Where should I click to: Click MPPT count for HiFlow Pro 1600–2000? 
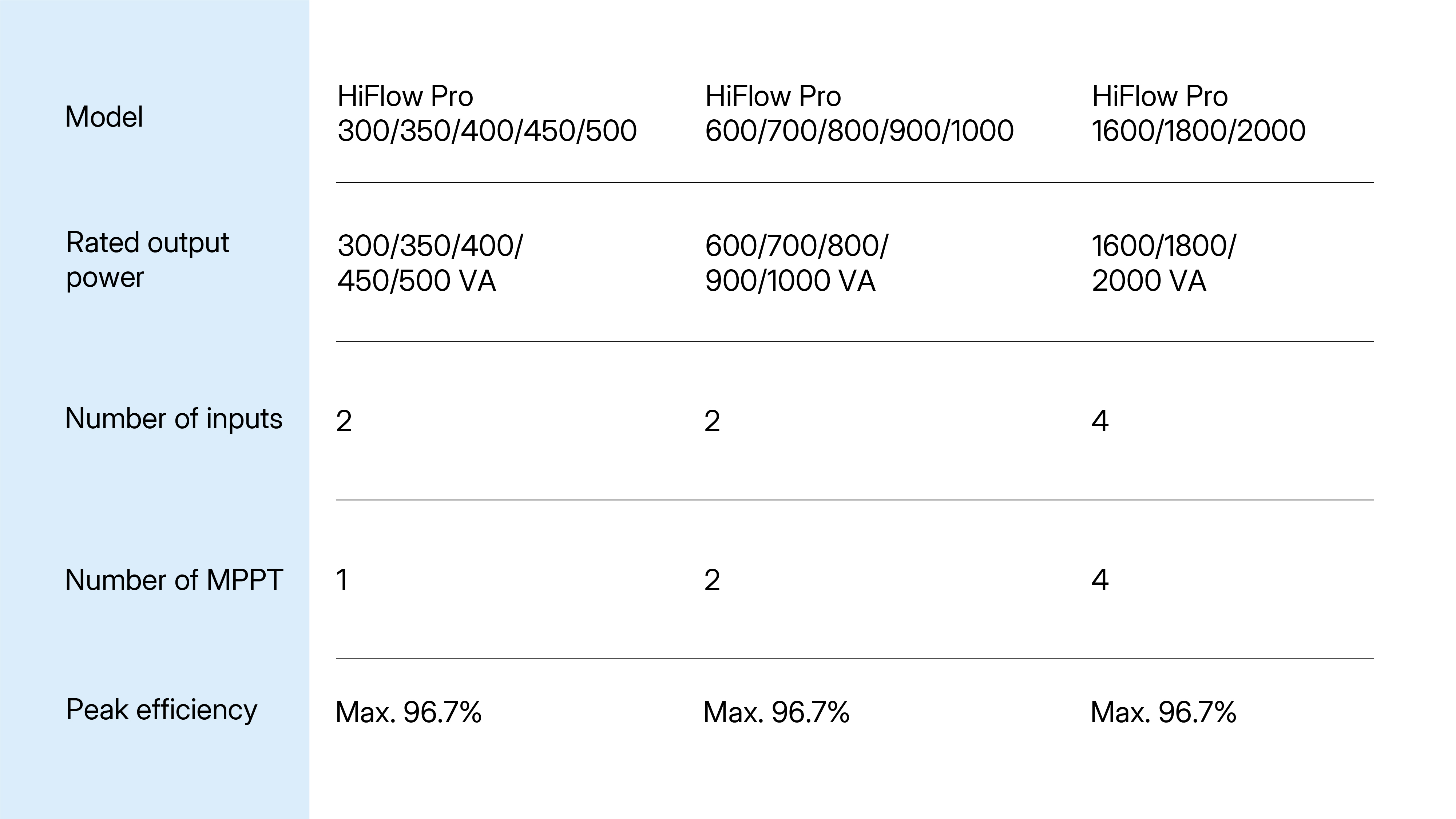tap(1099, 580)
